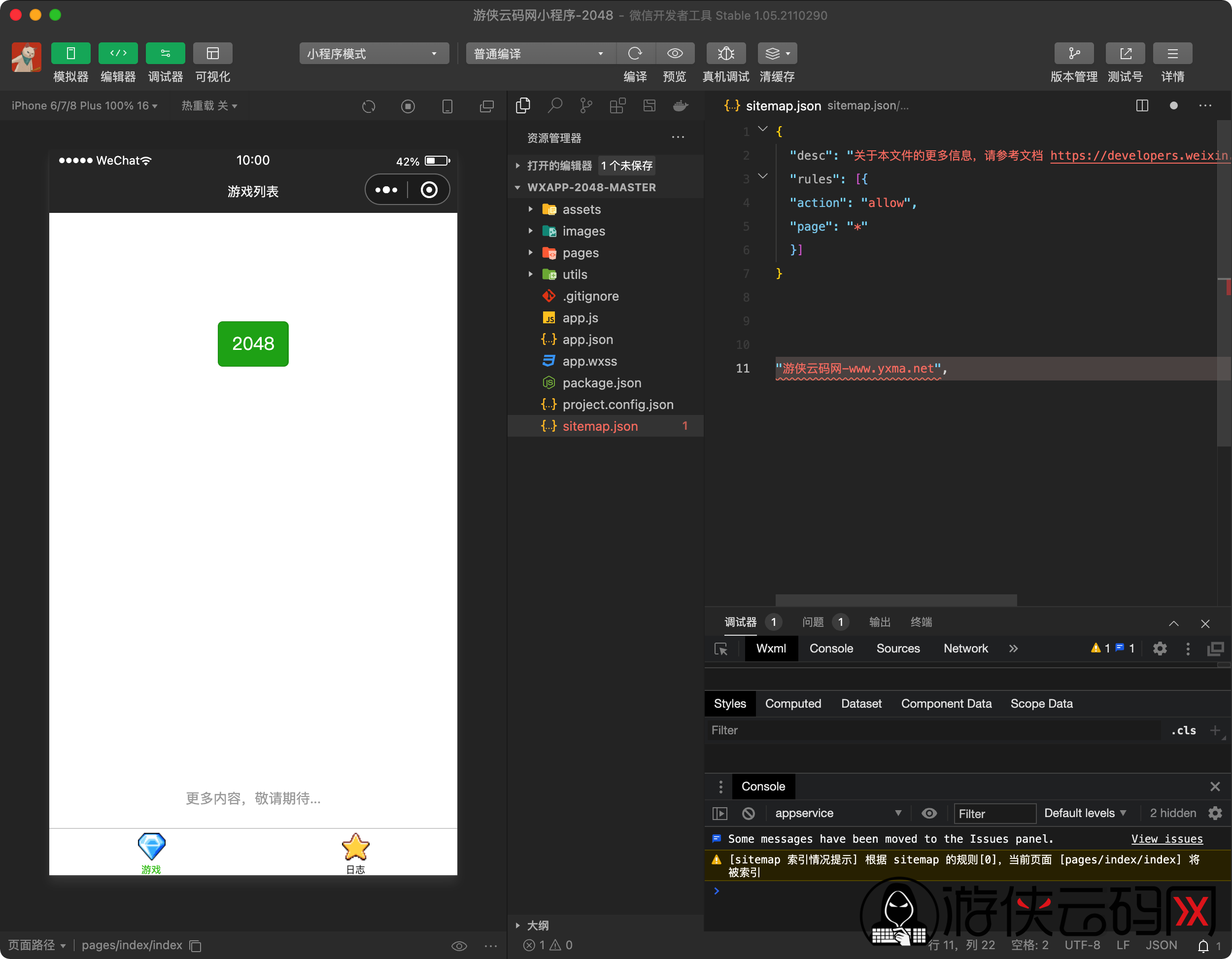Click the editor more actions dots
The height and width of the screenshot is (959, 1232).
coord(1205,105)
